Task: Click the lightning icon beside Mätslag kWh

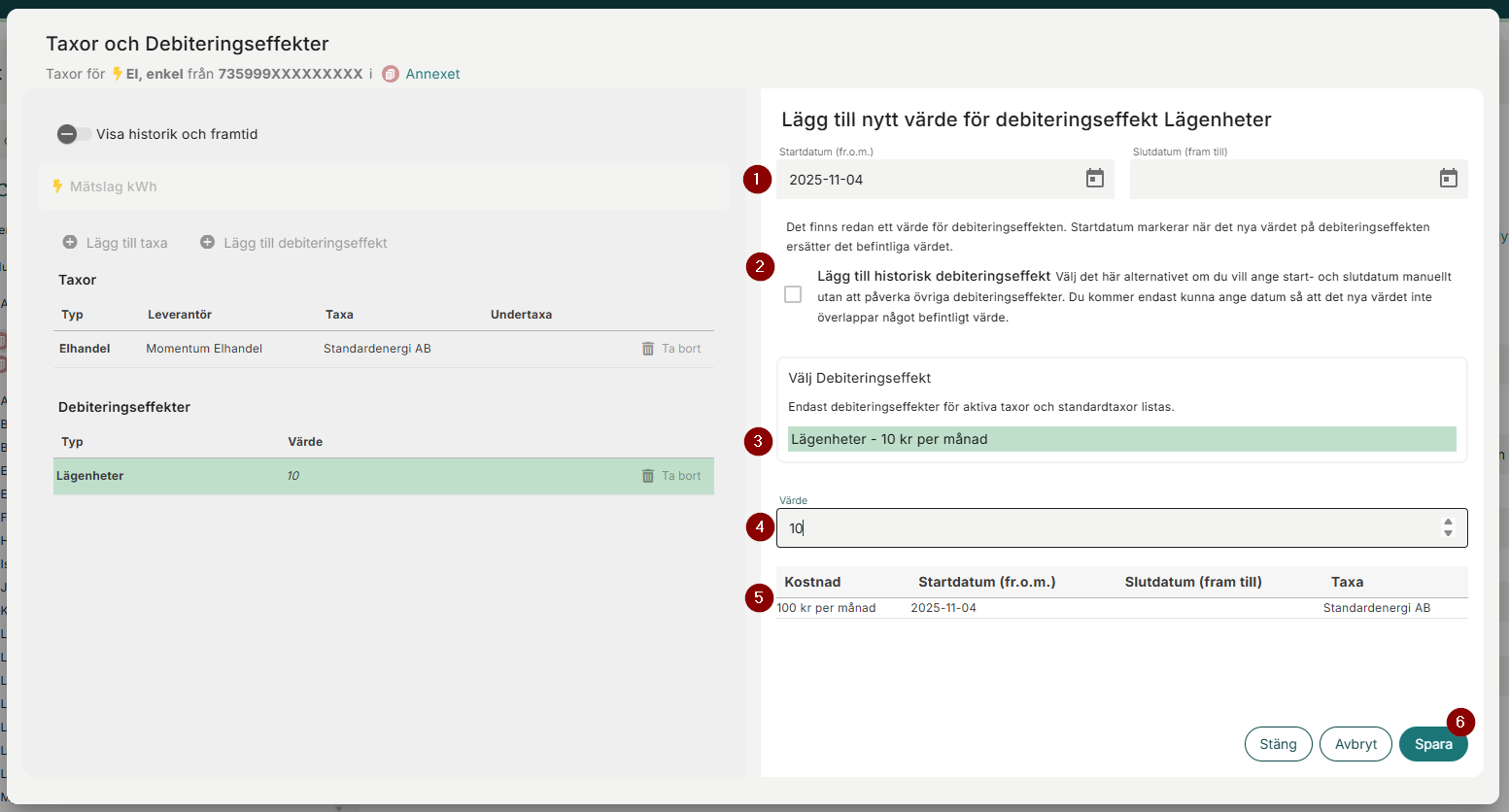Action: click(58, 186)
